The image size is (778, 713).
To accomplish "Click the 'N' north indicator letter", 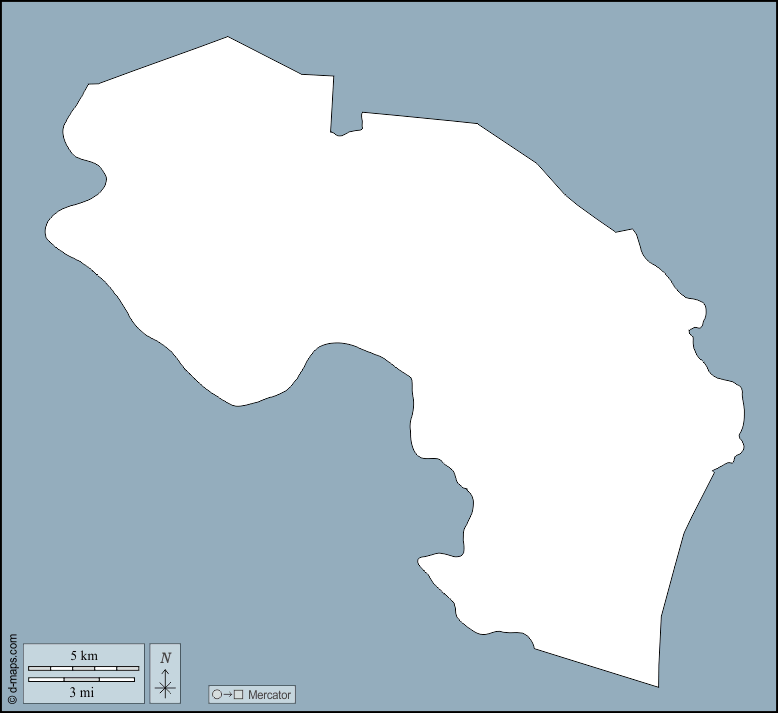I will [x=166, y=657].
